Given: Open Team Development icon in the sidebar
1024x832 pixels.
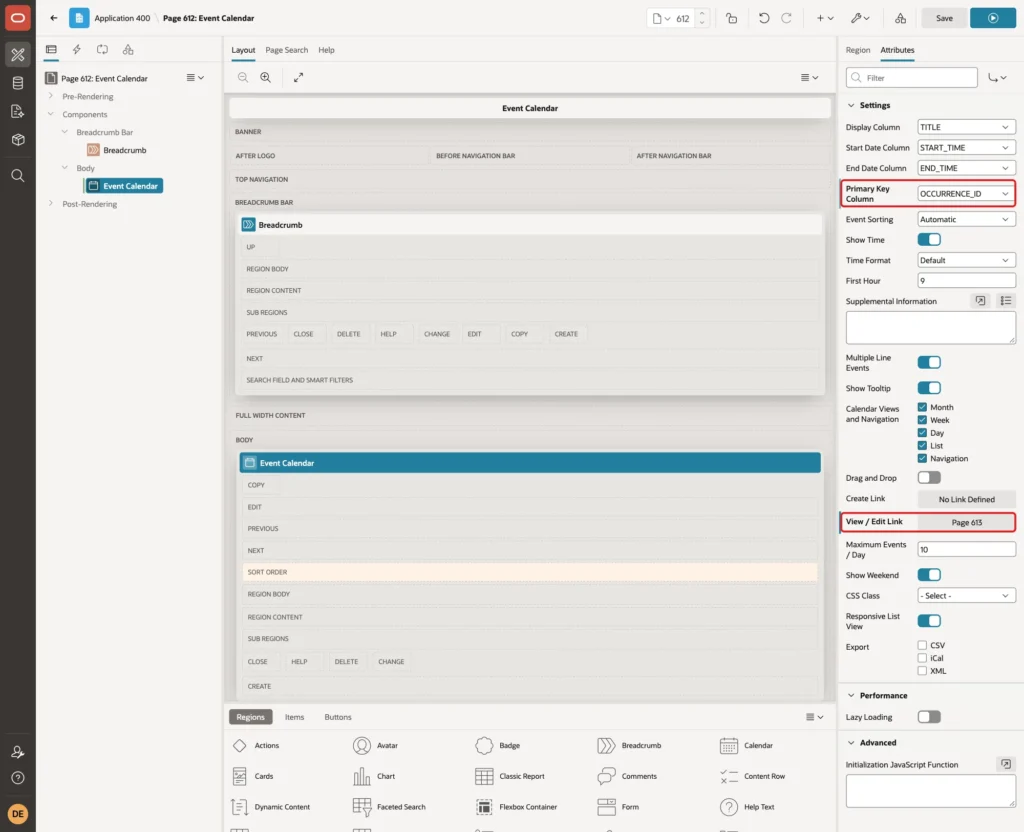Looking at the screenshot, I should coord(18,112).
